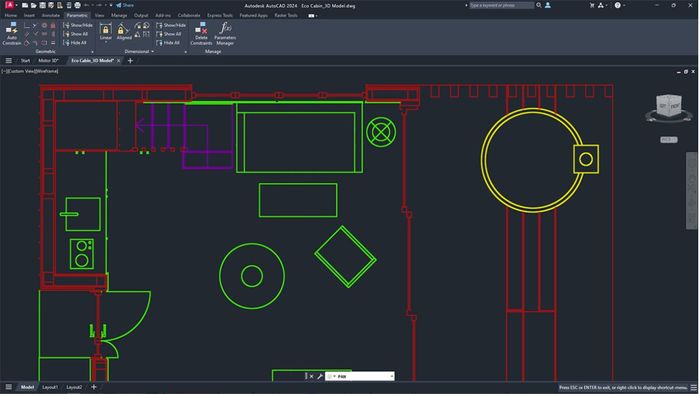This screenshot has width=700, height=394.
Task: Open the Help dropdown arrow
Action: click(x=624, y=5)
